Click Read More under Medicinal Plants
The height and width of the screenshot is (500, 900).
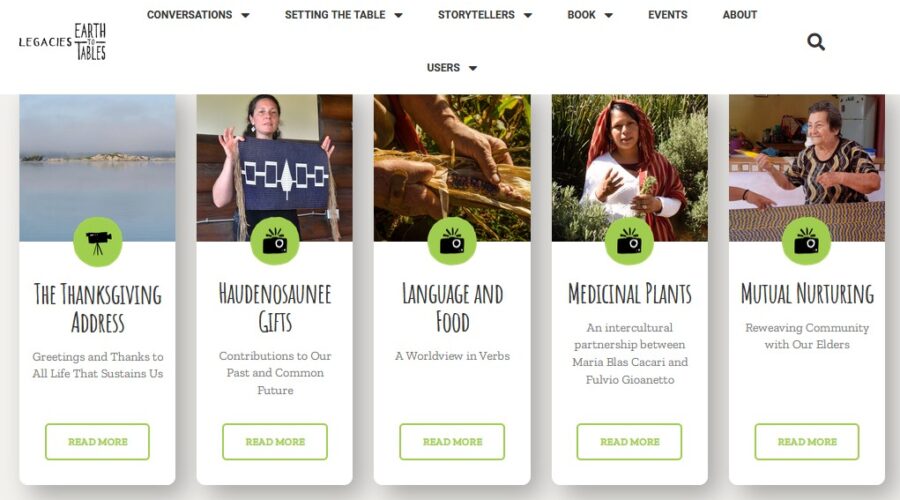pyautogui.click(x=630, y=441)
